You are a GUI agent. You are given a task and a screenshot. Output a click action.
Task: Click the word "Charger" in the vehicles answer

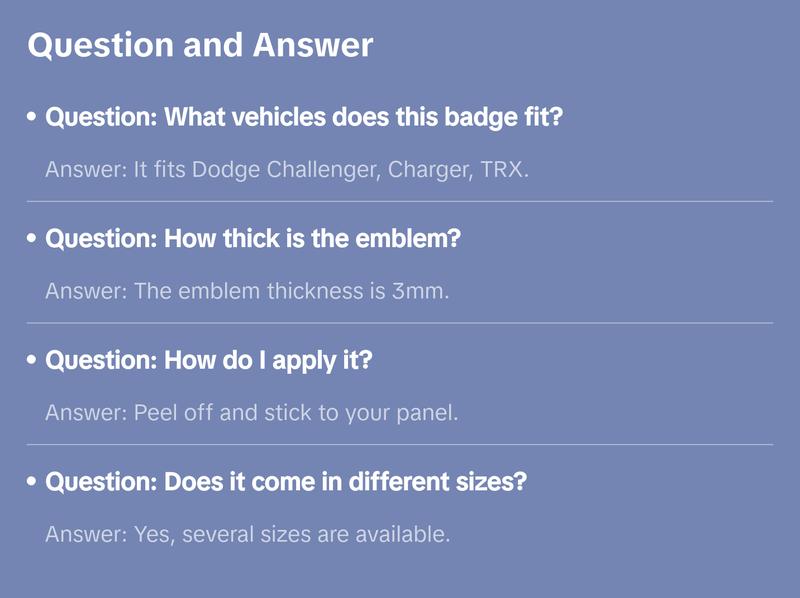pyautogui.click(x=429, y=170)
